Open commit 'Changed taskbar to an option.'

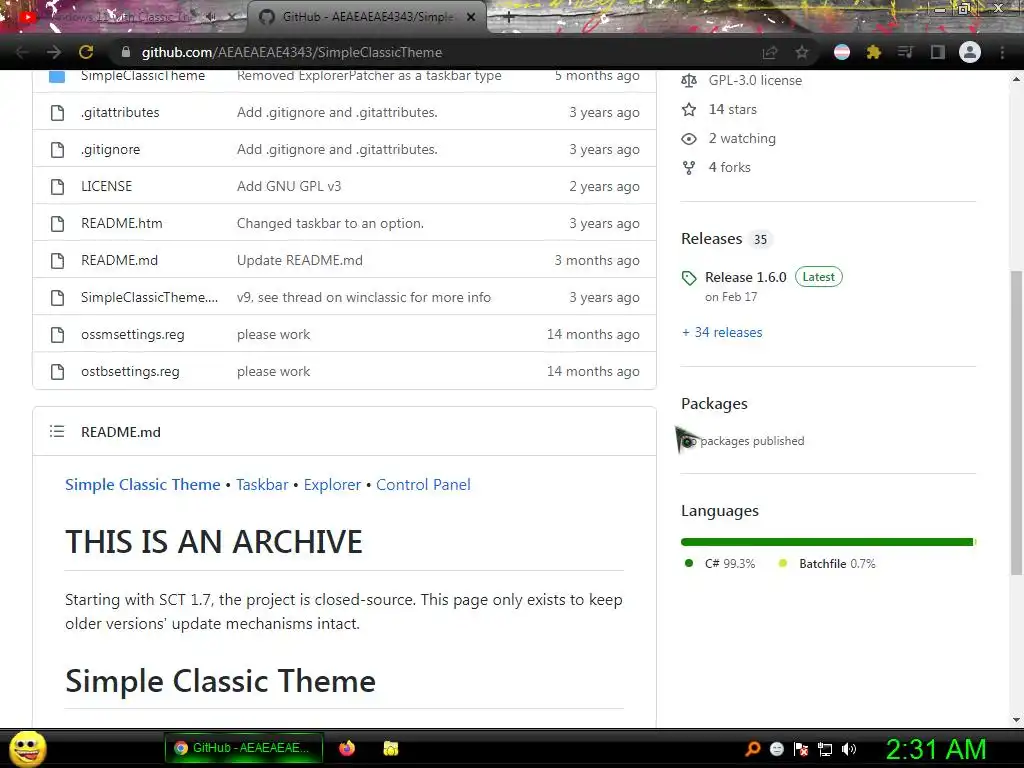[x=330, y=223]
